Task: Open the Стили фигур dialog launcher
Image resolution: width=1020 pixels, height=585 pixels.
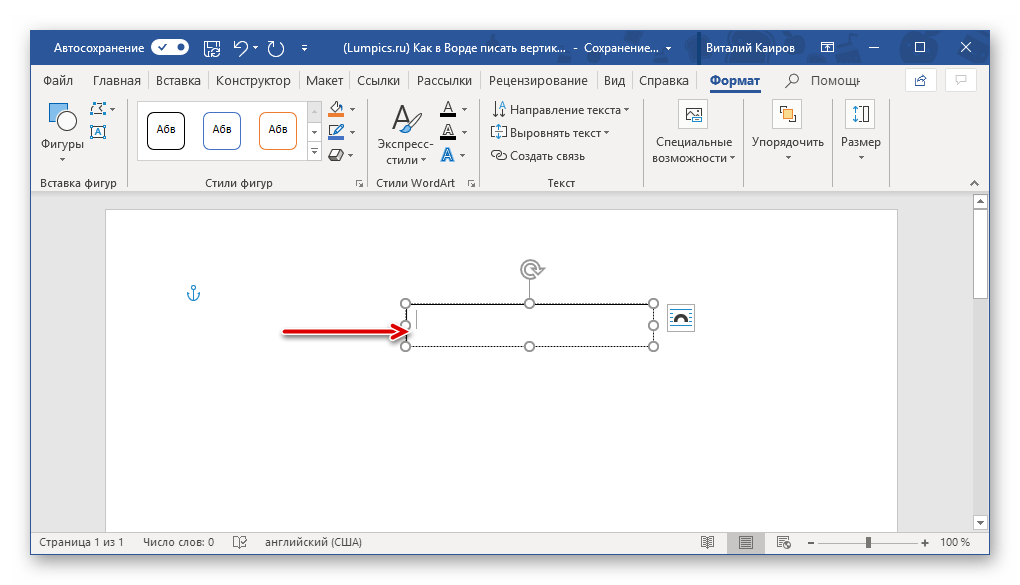Action: [x=359, y=184]
